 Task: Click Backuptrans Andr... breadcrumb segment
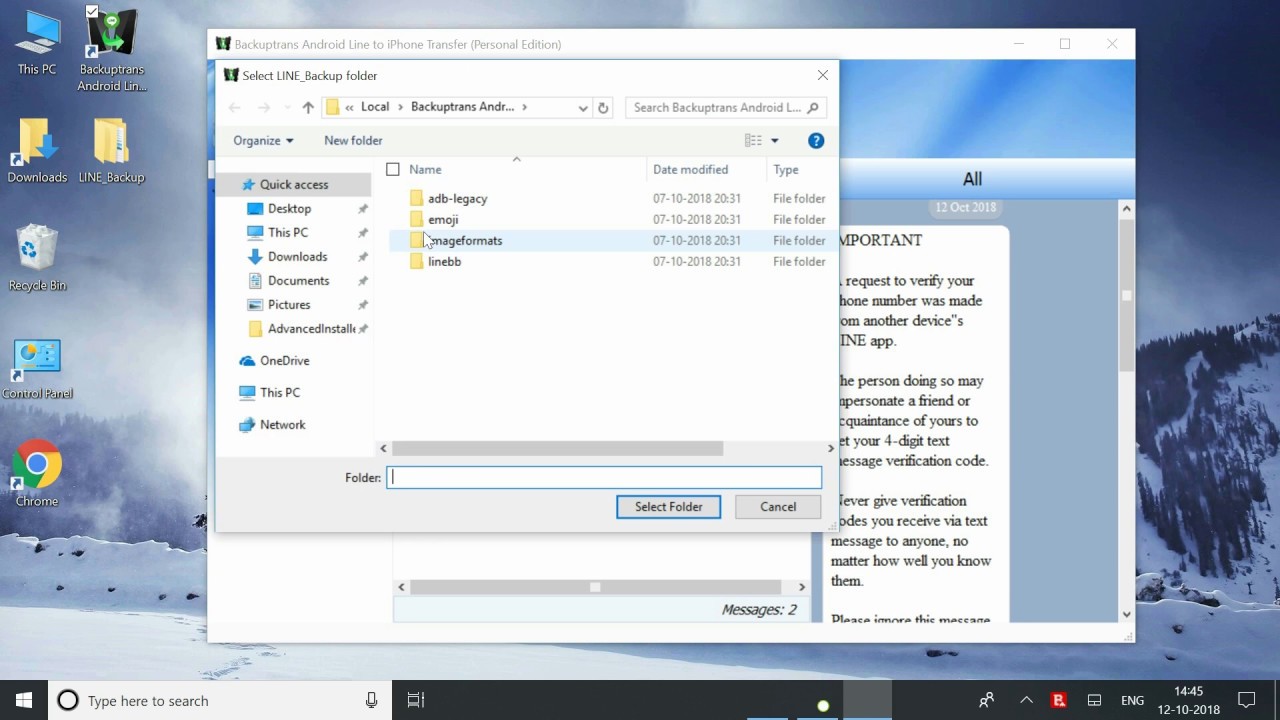(x=462, y=107)
